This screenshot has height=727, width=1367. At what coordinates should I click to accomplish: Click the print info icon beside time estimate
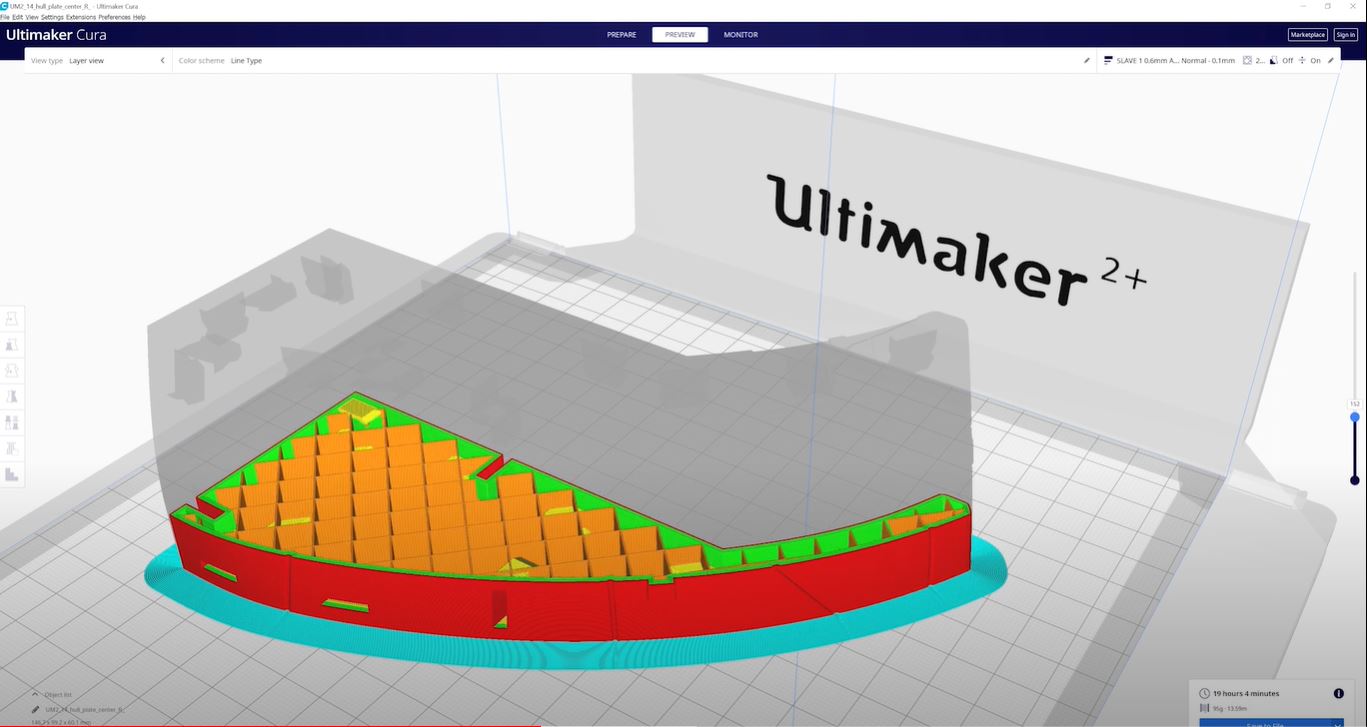(x=1338, y=693)
